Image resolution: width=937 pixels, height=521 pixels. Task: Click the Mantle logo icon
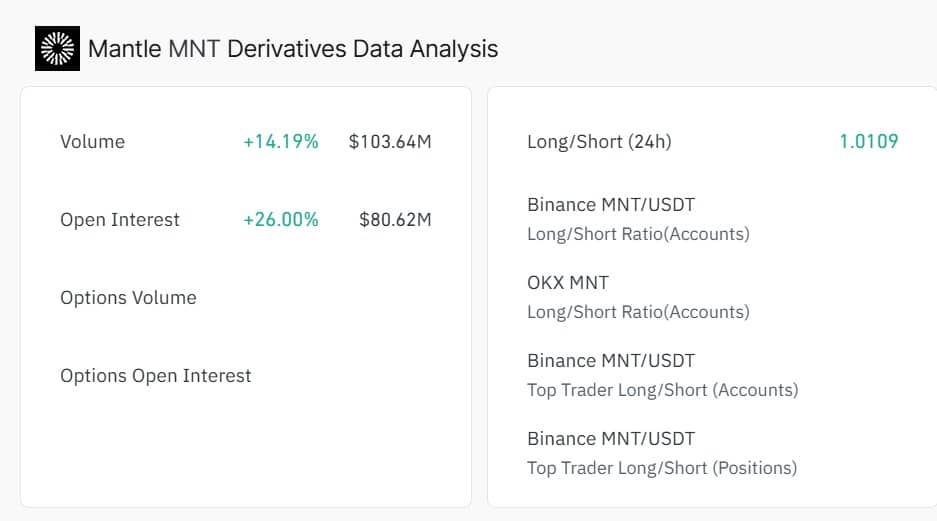click(57, 48)
